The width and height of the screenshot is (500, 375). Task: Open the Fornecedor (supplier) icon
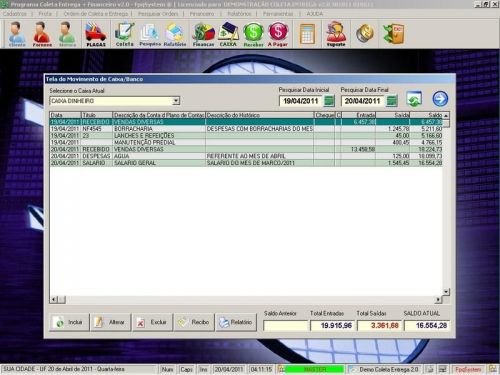[x=42, y=34]
